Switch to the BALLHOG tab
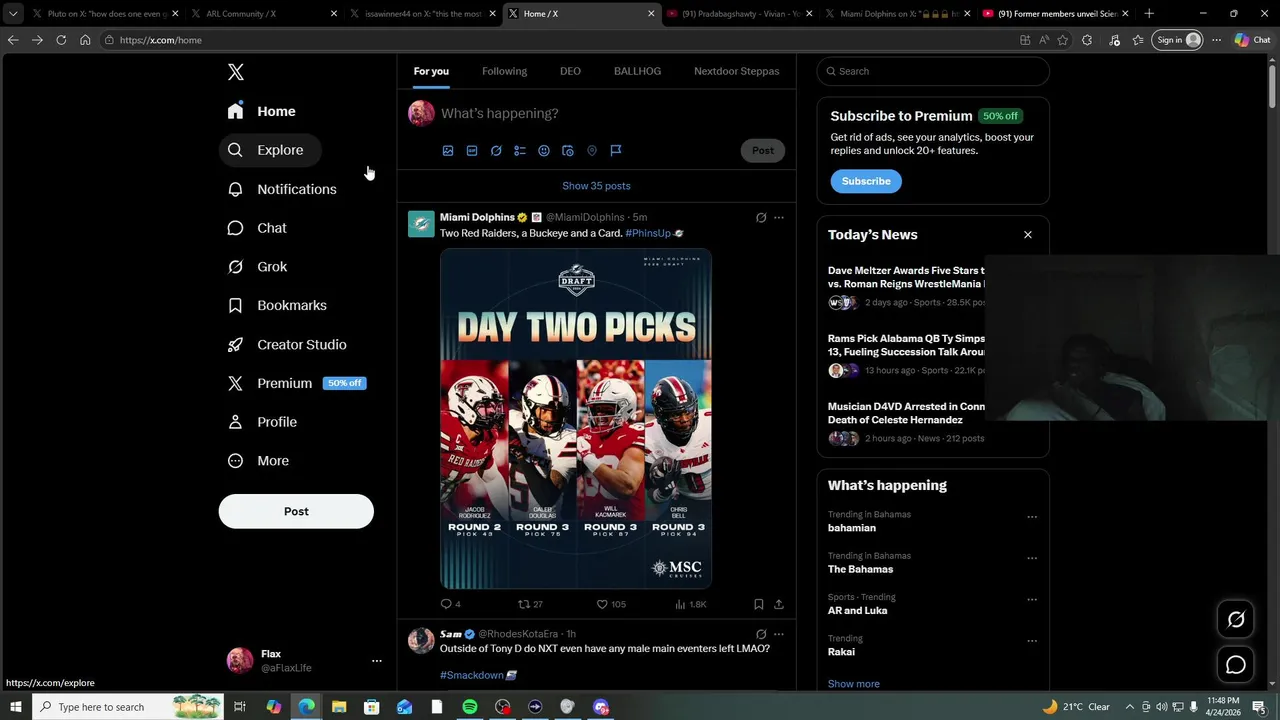The height and width of the screenshot is (720, 1280). click(637, 71)
